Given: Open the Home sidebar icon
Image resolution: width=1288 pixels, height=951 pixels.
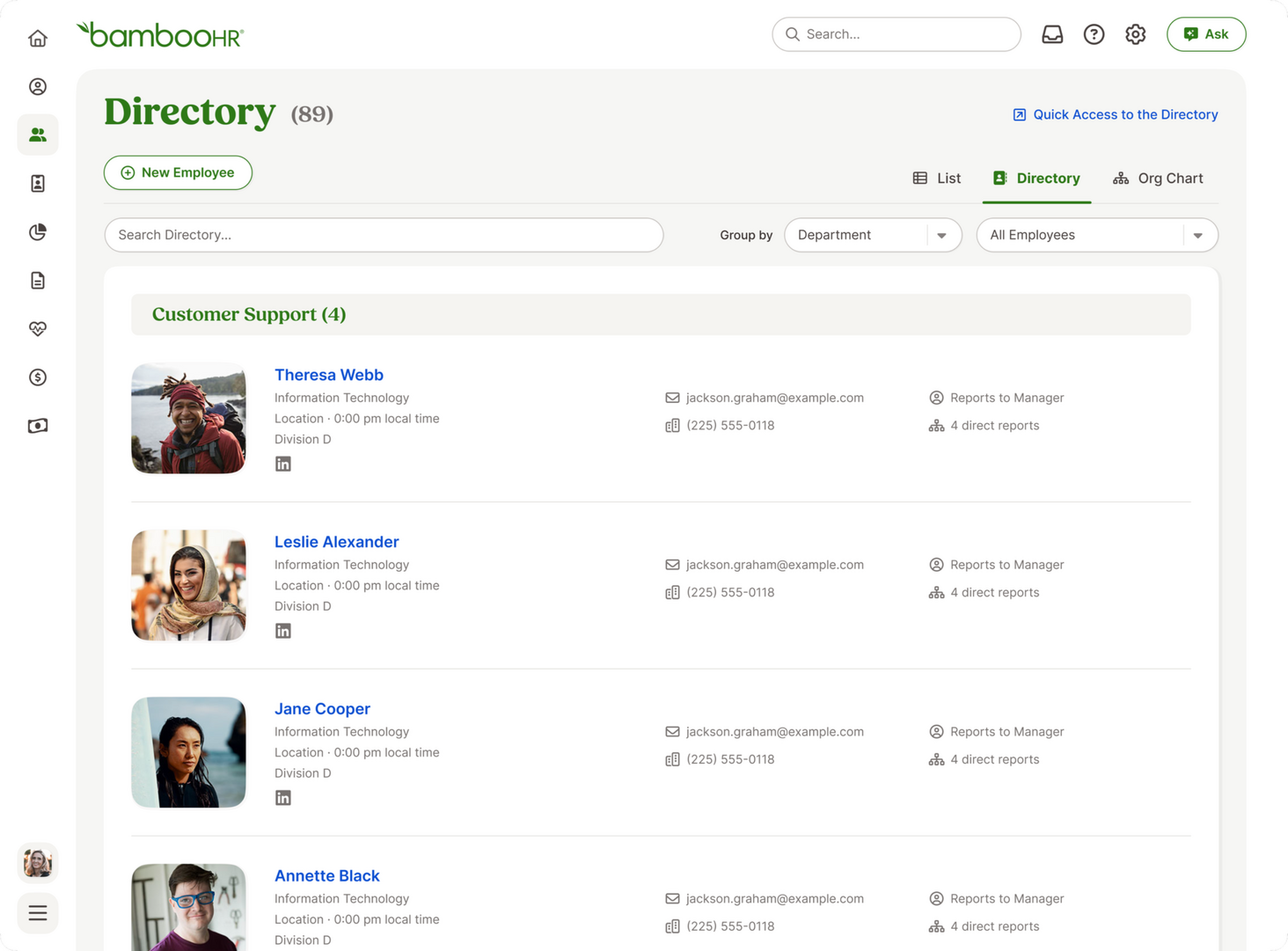Looking at the screenshot, I should tap(37, 38).
